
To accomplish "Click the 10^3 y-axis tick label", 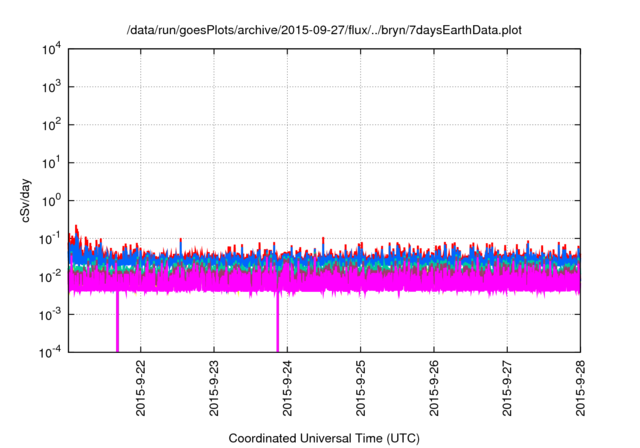I will tap(51, 87).
